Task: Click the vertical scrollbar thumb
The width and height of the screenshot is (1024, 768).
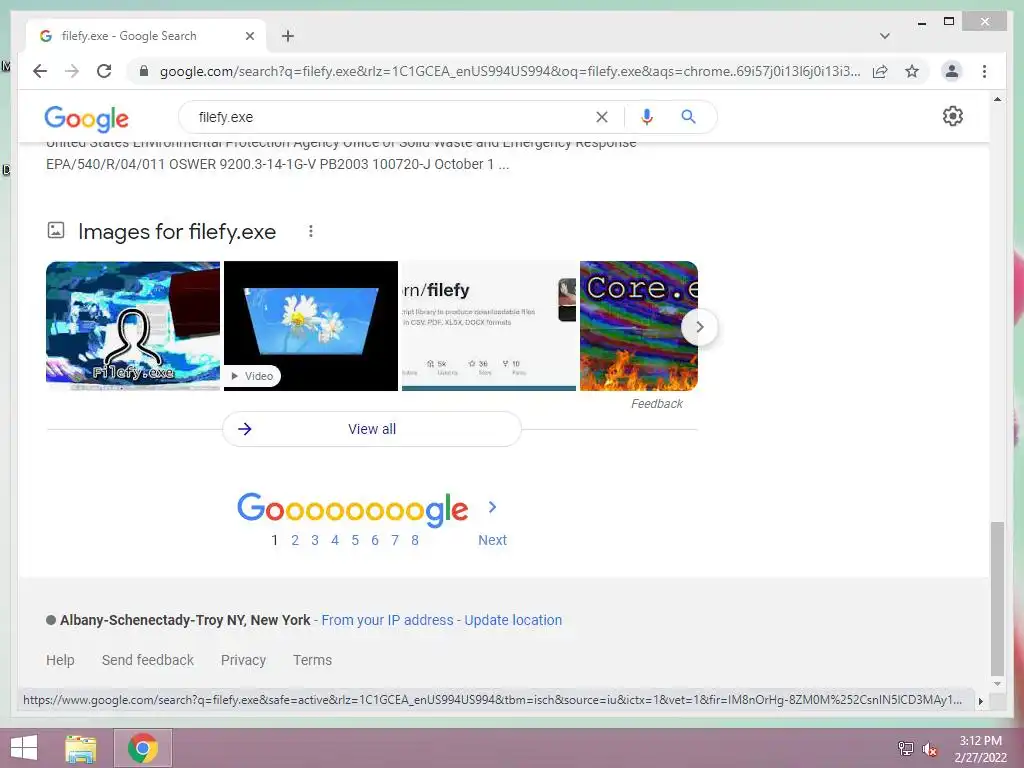Action: (997, 598)
